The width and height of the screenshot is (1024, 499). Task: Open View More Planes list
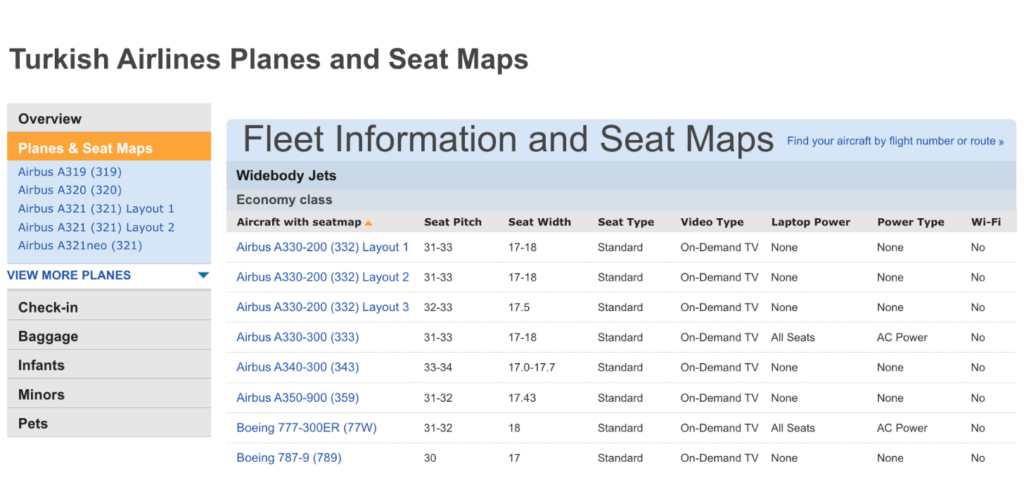[x=69, y=276]
